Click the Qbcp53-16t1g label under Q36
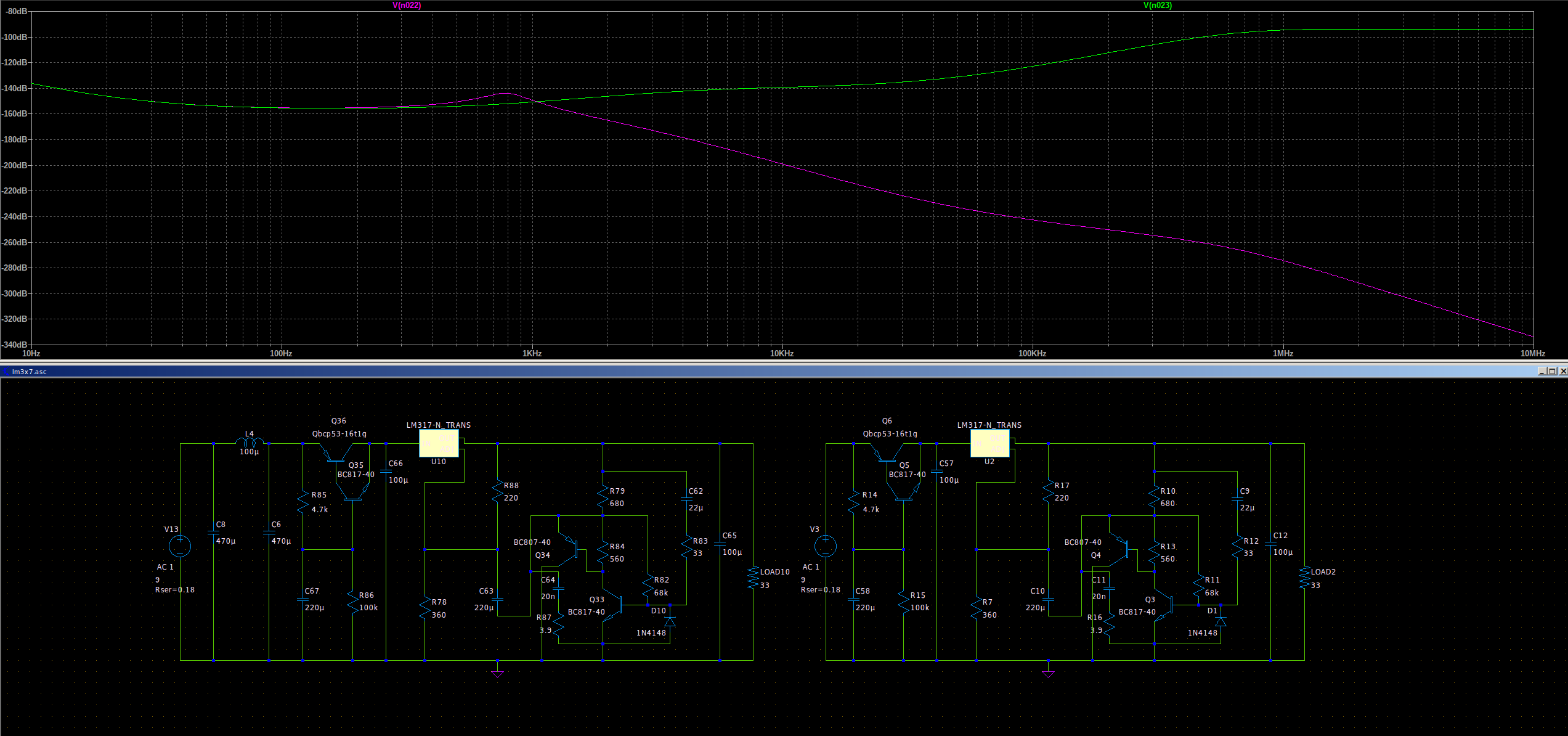The width and height of the screenshot is (1568, 736). pyautogui.click(x=339, y=434)
